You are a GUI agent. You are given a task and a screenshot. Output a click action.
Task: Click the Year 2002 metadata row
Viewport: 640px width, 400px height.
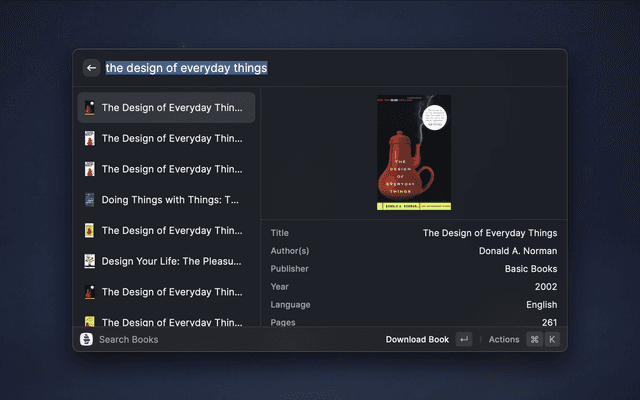pyautogui.click(x=413, y=287)
